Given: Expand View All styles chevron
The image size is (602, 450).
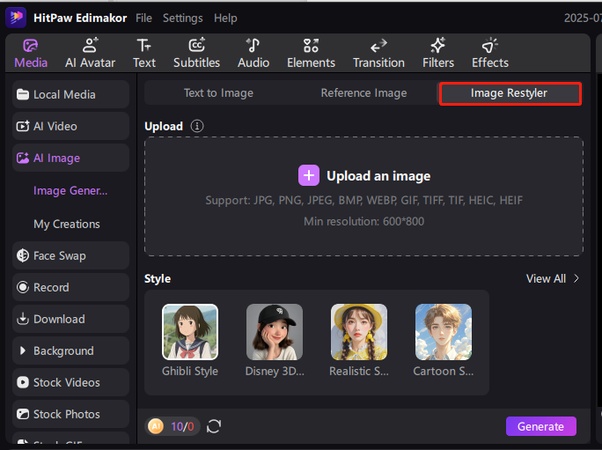Looking at the screenshot, I should point(576,278).
